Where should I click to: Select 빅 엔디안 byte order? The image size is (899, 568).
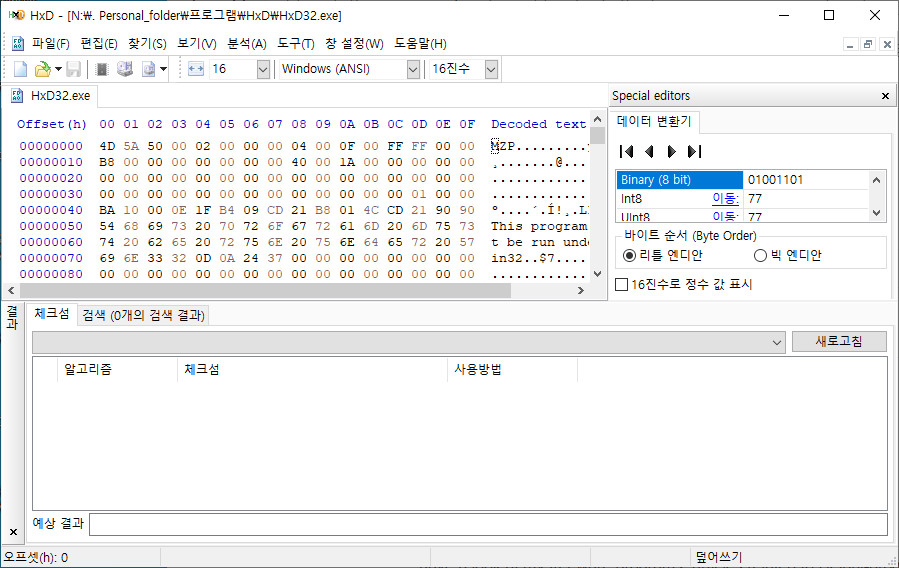[x=787, y=255]
